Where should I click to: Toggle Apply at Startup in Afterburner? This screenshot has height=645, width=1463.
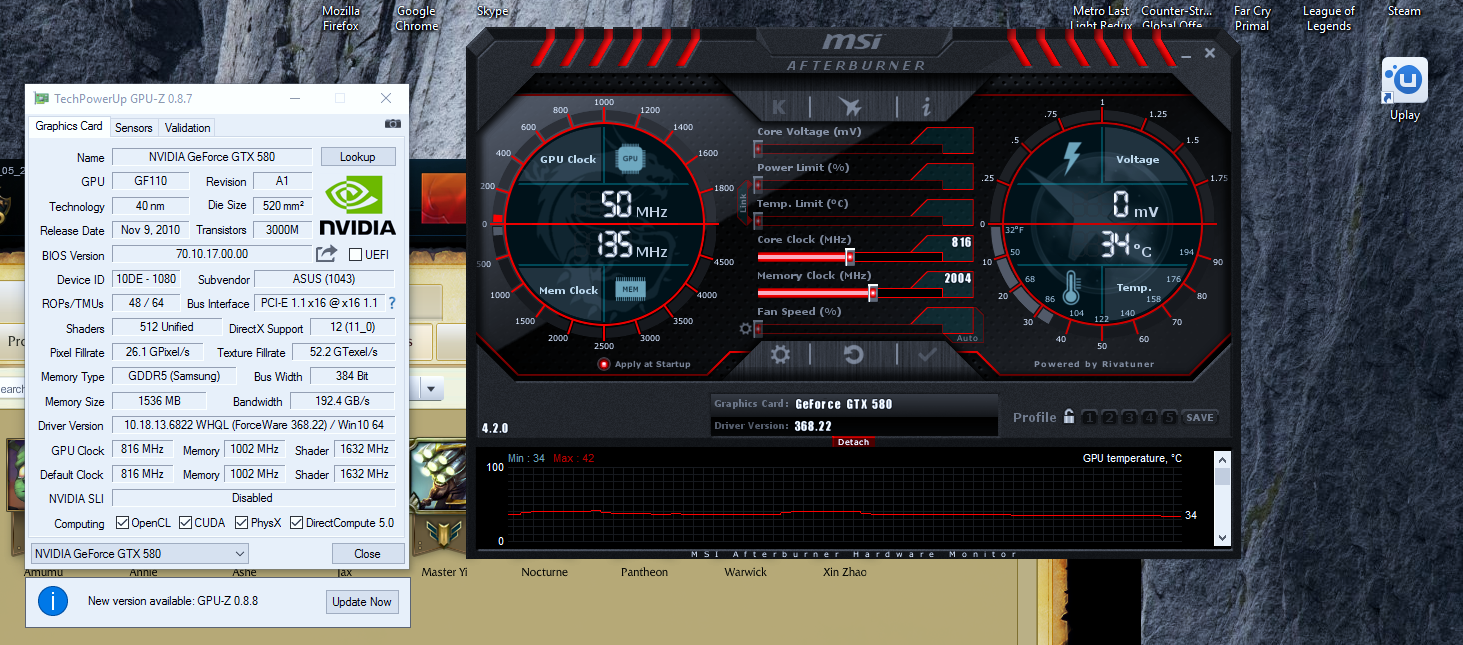click(x=604, y=364)
